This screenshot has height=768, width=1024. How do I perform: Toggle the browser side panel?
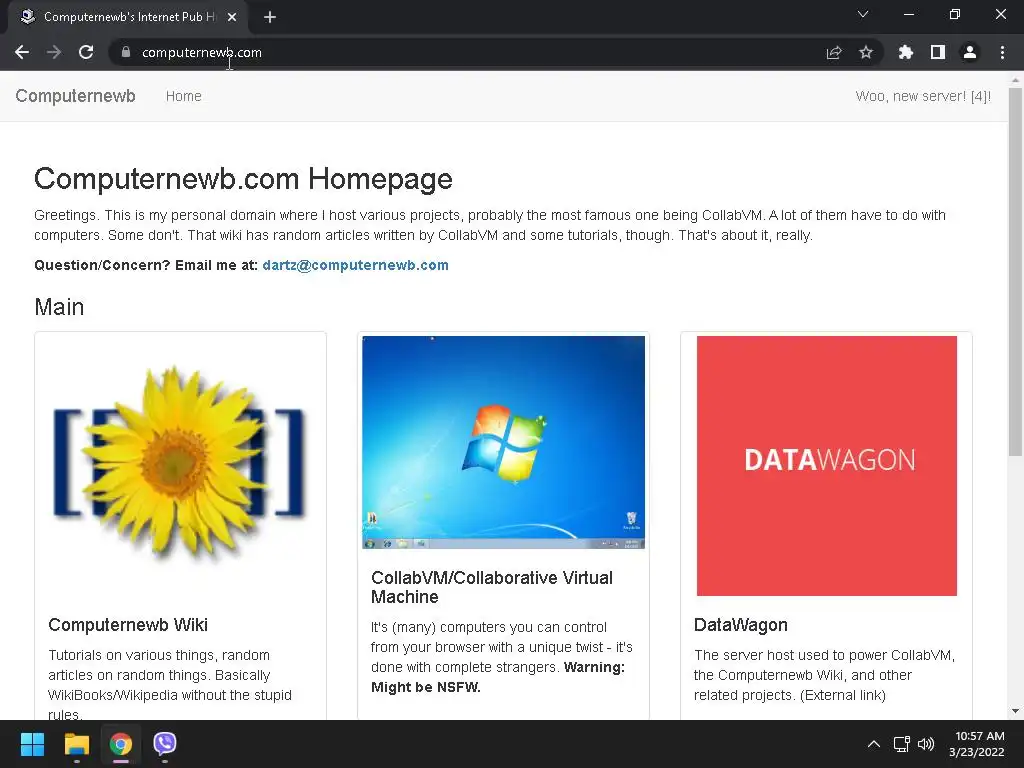click(x=938, y=52)
